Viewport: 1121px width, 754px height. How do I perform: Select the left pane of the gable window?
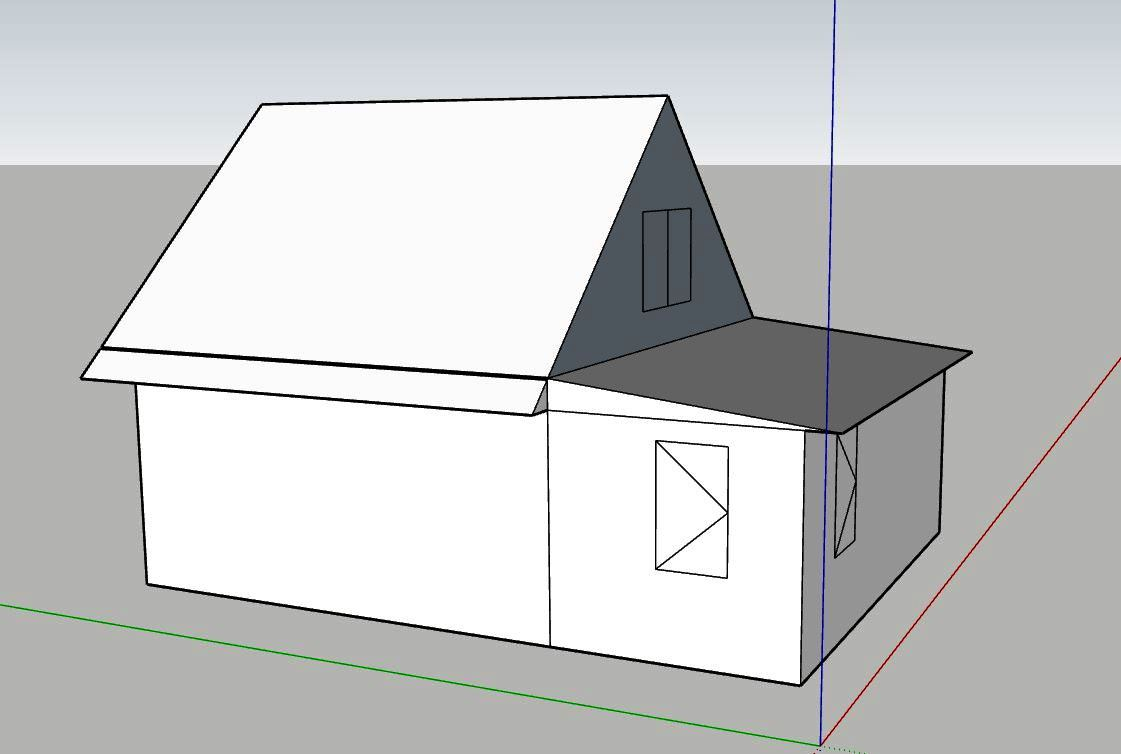(654, 260)
